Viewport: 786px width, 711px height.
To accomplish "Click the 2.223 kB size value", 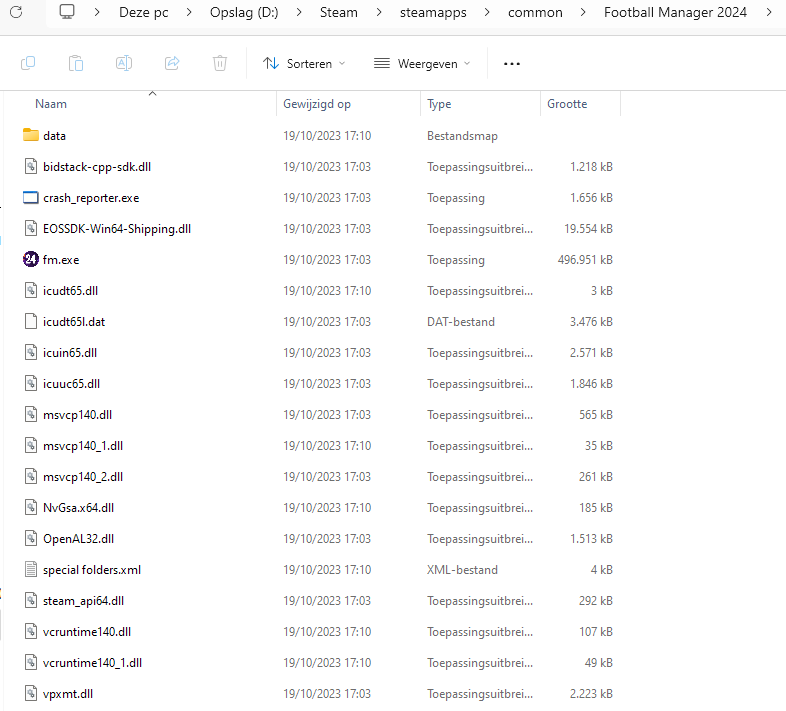I will [591, 693].
